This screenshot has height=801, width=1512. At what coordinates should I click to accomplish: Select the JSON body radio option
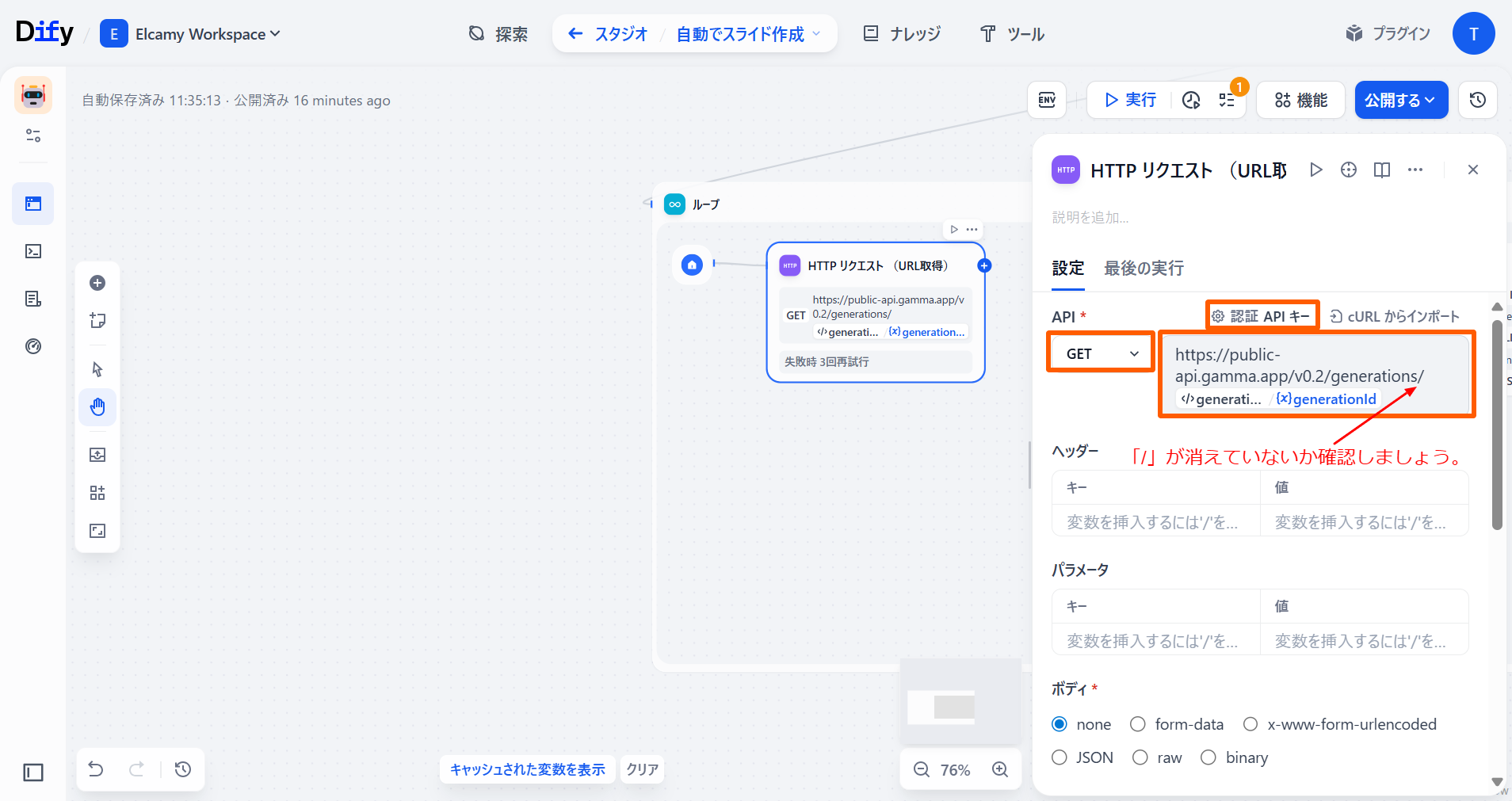1060,757
